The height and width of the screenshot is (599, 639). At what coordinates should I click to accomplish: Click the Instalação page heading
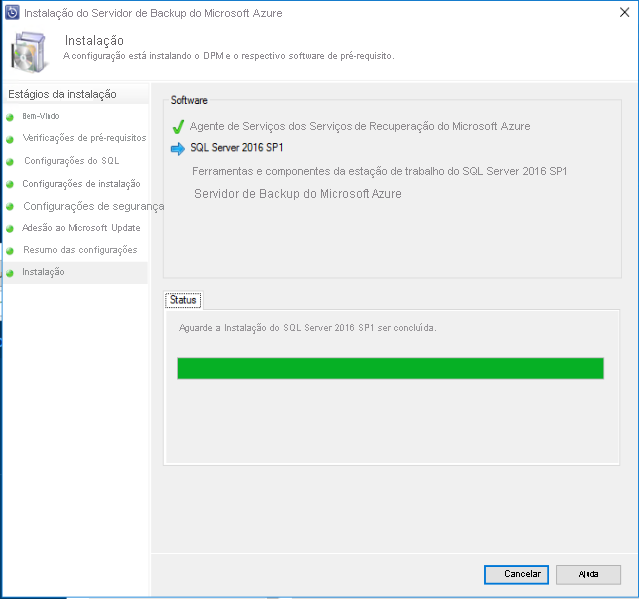[94, 40]
